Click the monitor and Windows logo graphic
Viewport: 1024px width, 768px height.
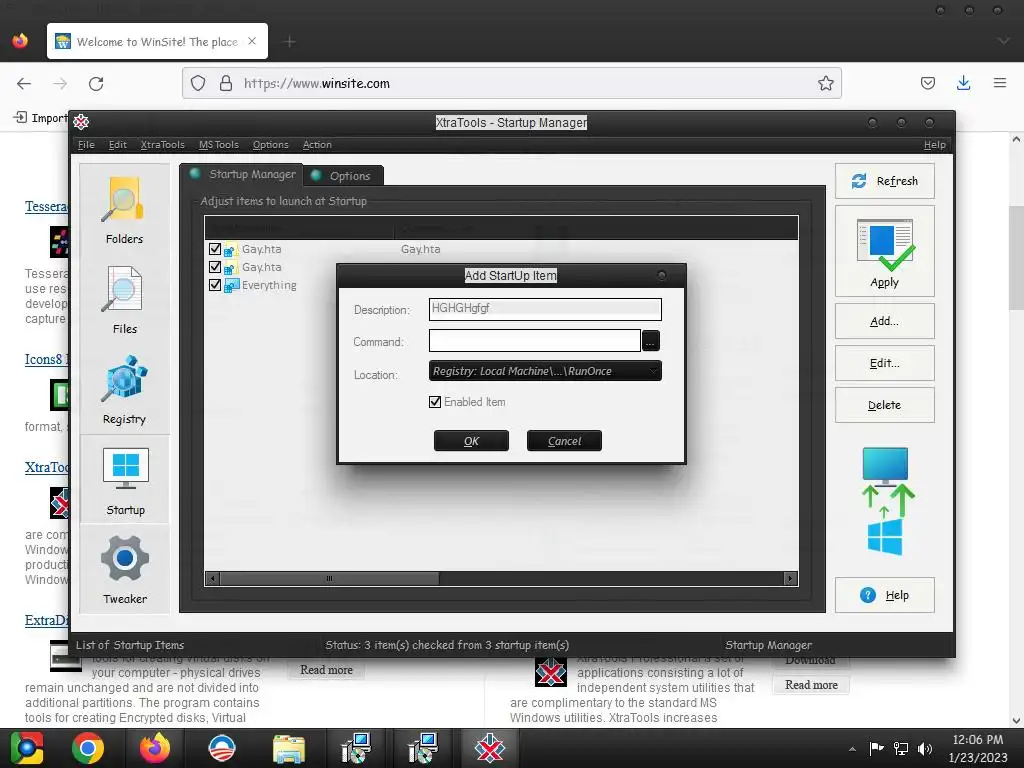(886, 500)
